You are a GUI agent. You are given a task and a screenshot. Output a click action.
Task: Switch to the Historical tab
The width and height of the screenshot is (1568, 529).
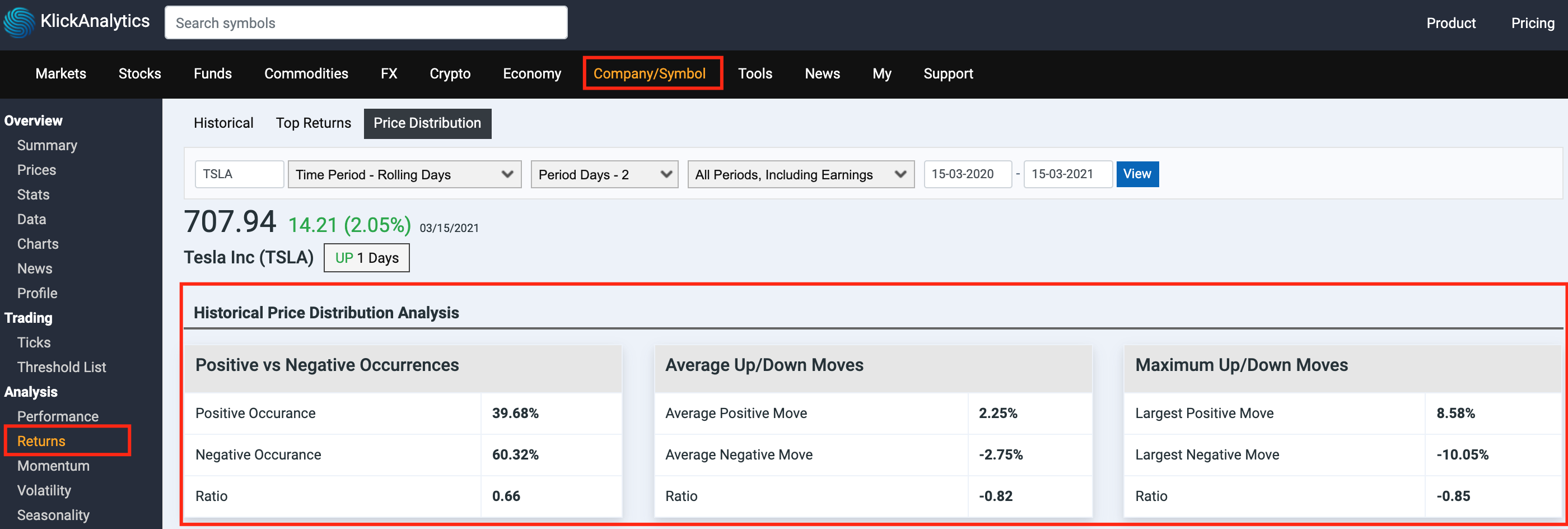[223, 123]
